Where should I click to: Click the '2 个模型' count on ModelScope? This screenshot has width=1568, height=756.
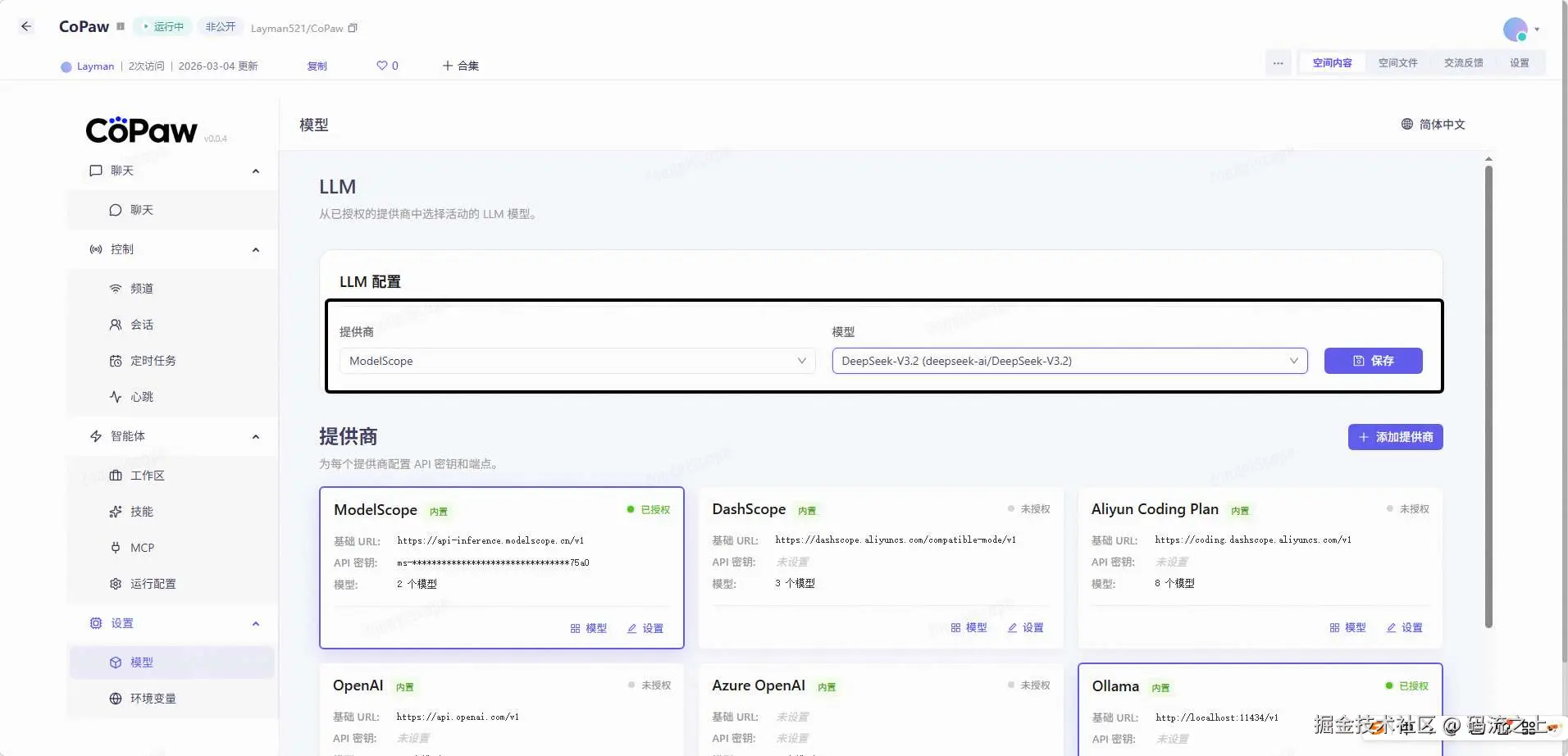click(417, 584)
